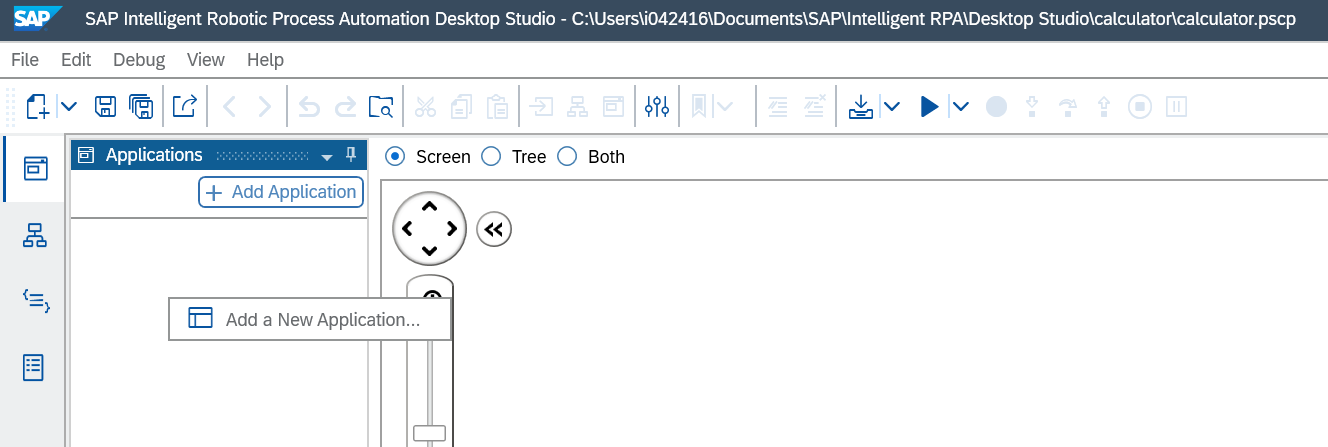Click the Add Application button

click(281, 192)
